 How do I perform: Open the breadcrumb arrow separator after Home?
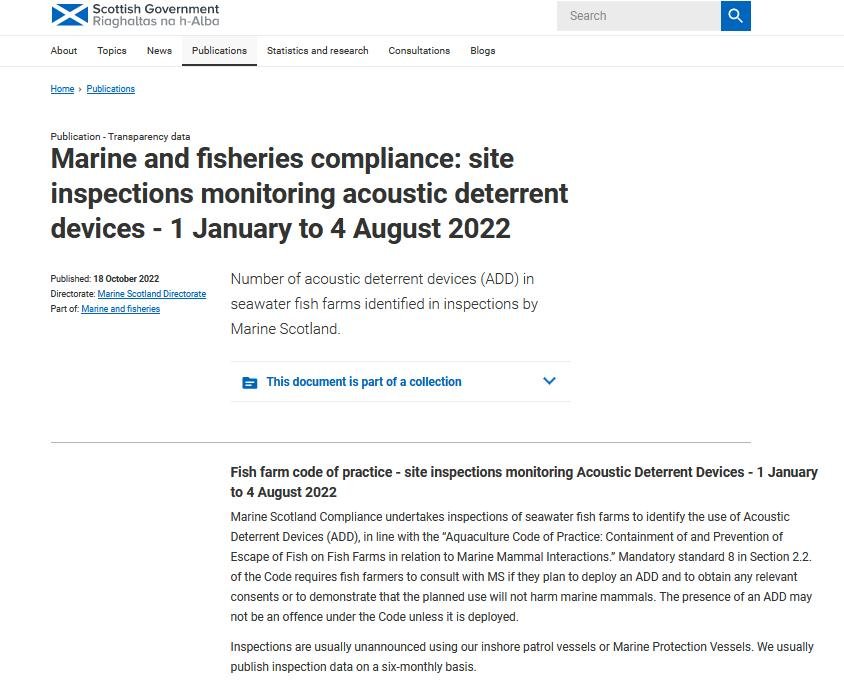[80, 89]
